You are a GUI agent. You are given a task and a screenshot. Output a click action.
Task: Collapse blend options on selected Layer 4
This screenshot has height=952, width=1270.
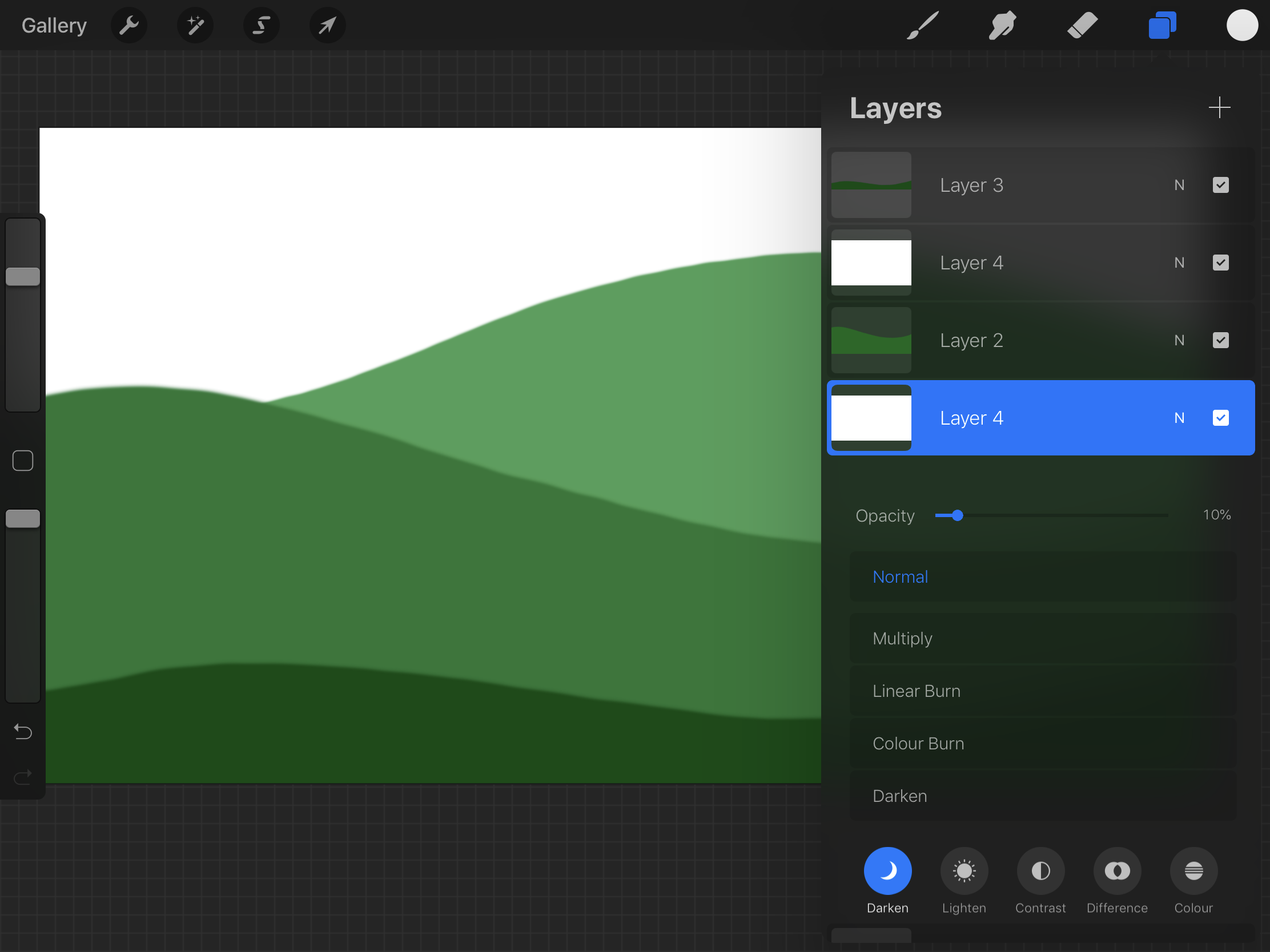click(x=1179, y=418)
